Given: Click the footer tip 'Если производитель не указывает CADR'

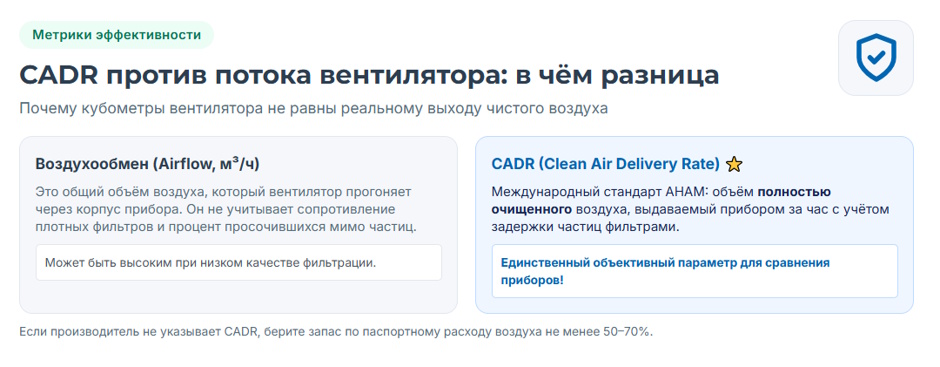Looking at the screenshot, I should (336, 332).
